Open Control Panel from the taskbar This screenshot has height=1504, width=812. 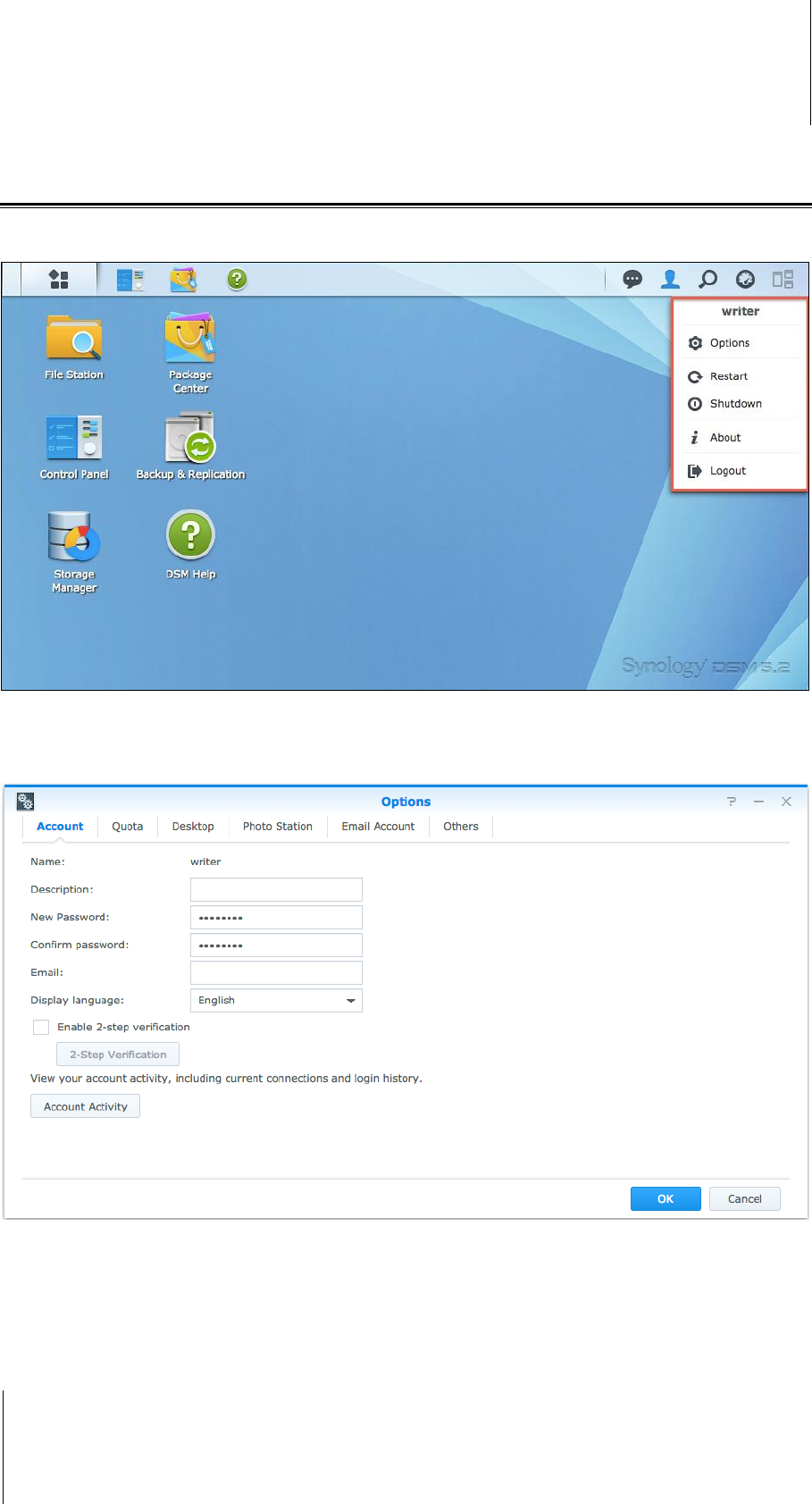[x=130, y=280]
